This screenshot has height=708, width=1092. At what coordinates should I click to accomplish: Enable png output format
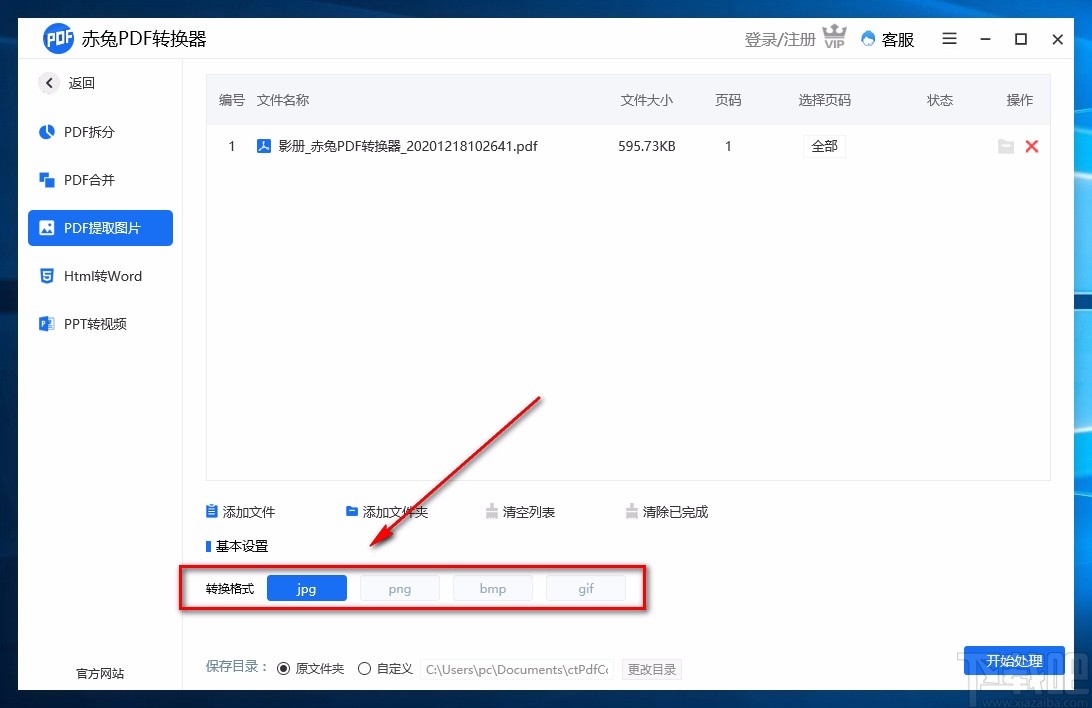(400, 588)
